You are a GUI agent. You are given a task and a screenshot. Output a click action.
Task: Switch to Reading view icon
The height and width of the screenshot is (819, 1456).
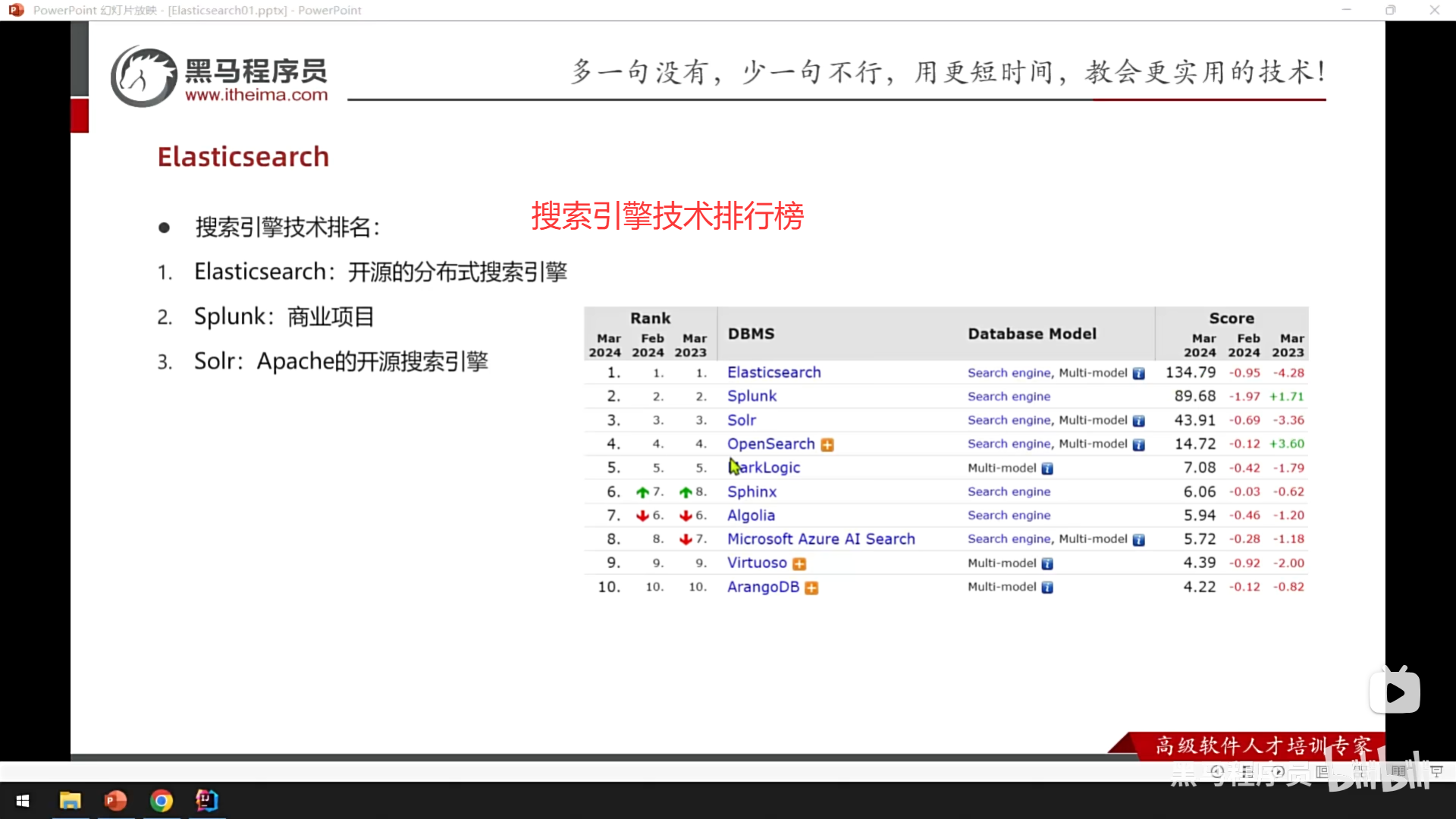point(1399,771)
